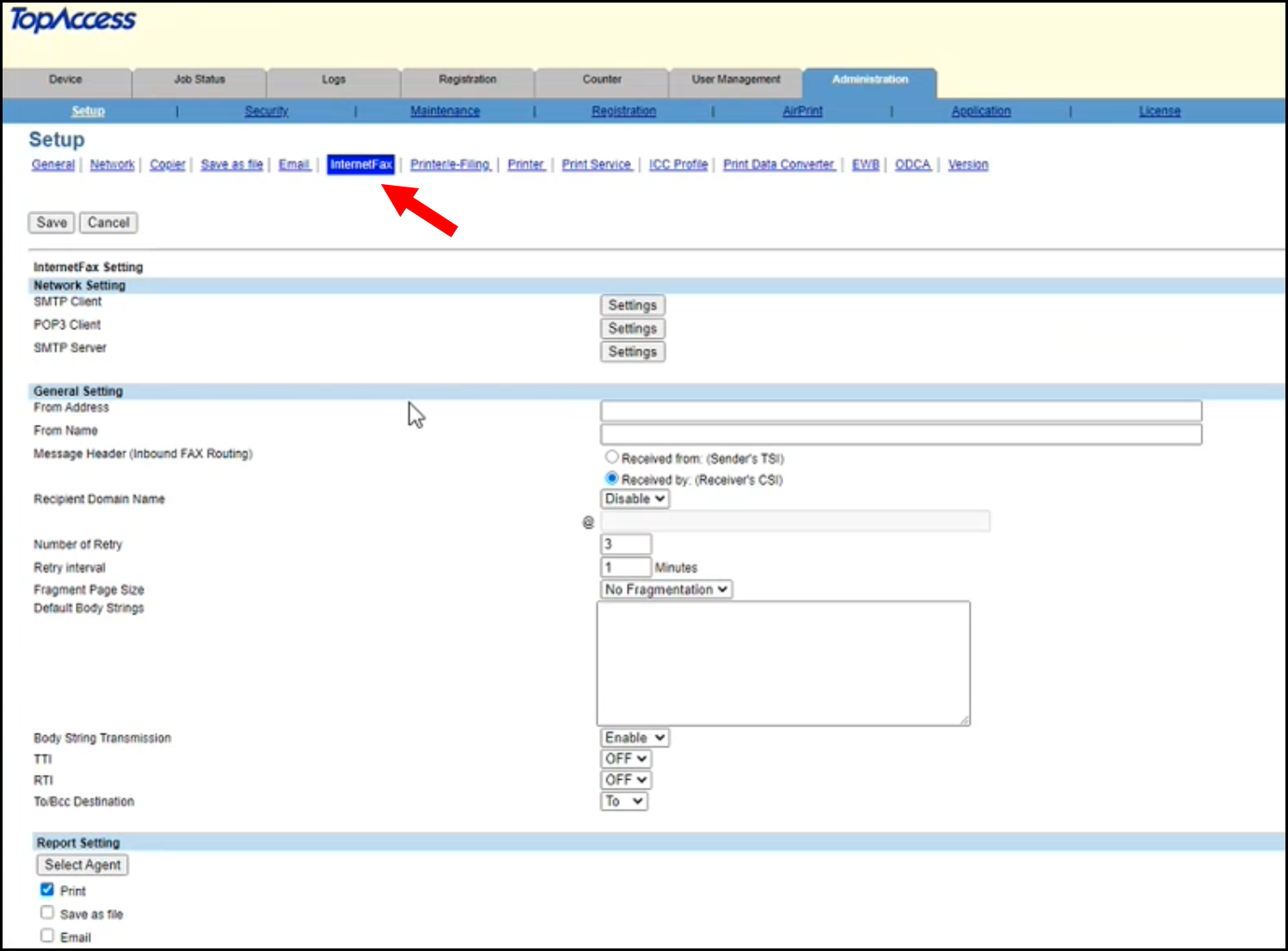The image size is (1288, 951).
Task: Open SMTP Client settings
Action: (x=632, y=304)
